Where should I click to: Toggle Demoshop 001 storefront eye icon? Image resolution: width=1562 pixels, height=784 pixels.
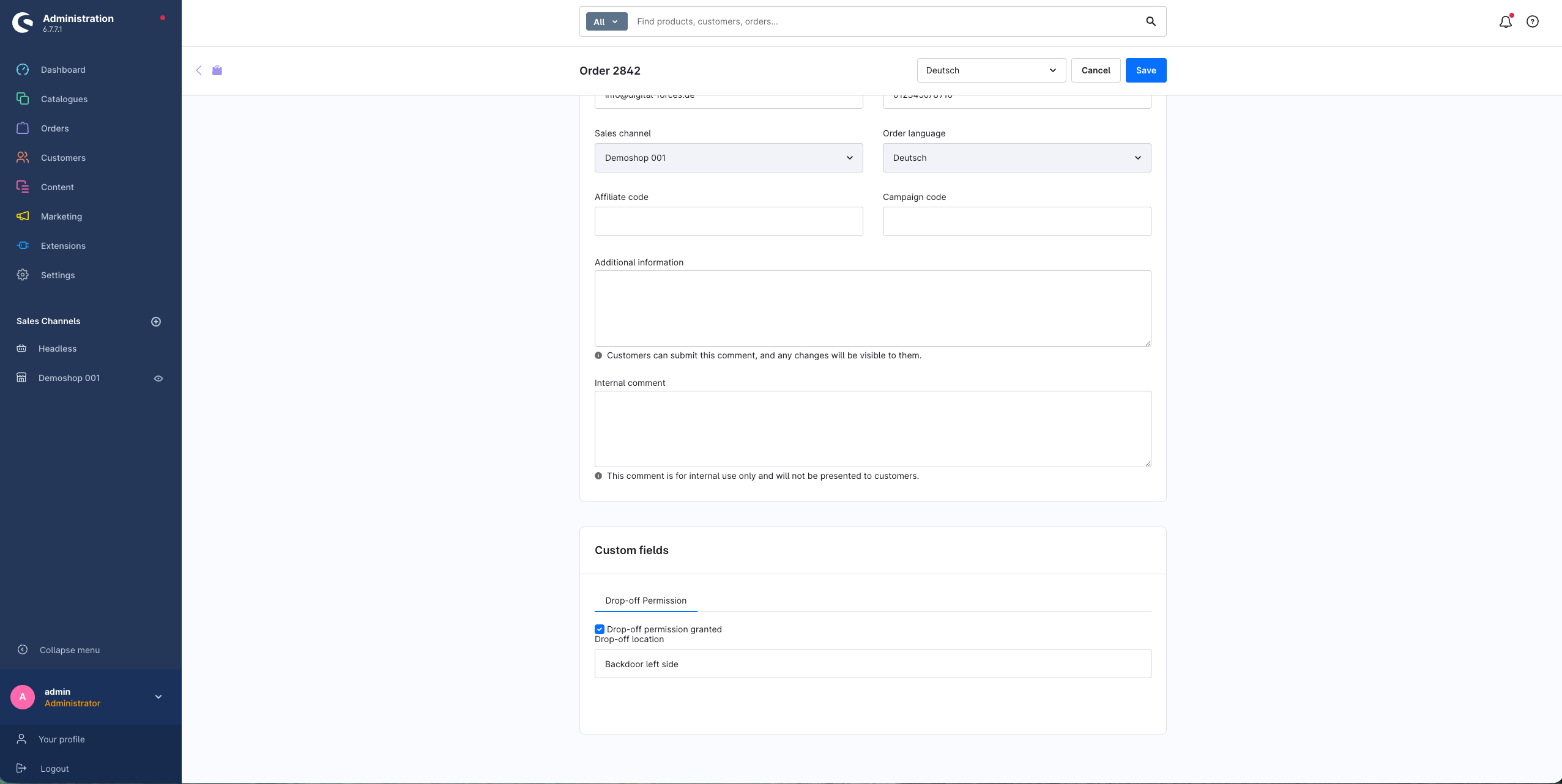[158, 379]
